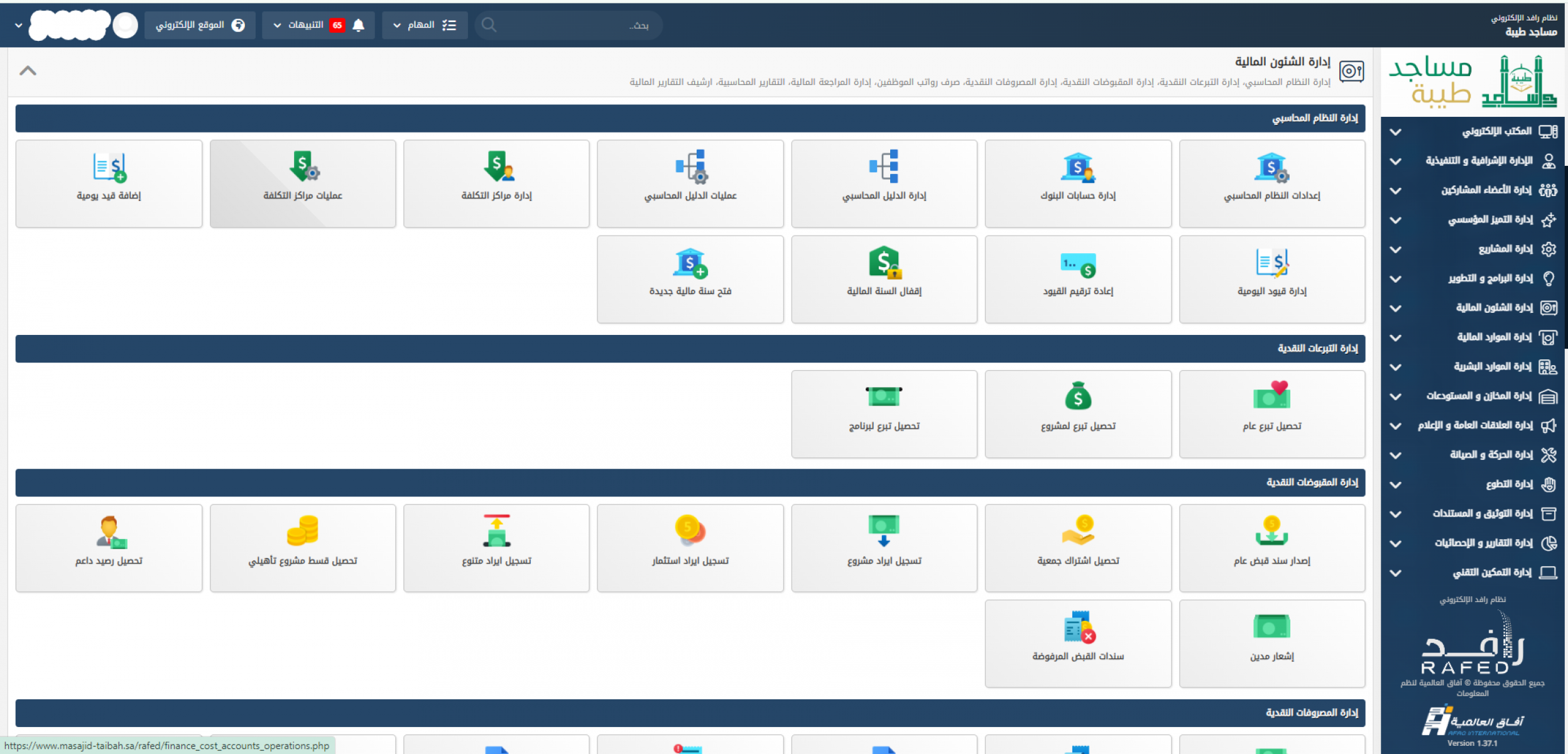Open the user account dropdown arrow
The image size is (1568, 754).
[x=18, y=25]
